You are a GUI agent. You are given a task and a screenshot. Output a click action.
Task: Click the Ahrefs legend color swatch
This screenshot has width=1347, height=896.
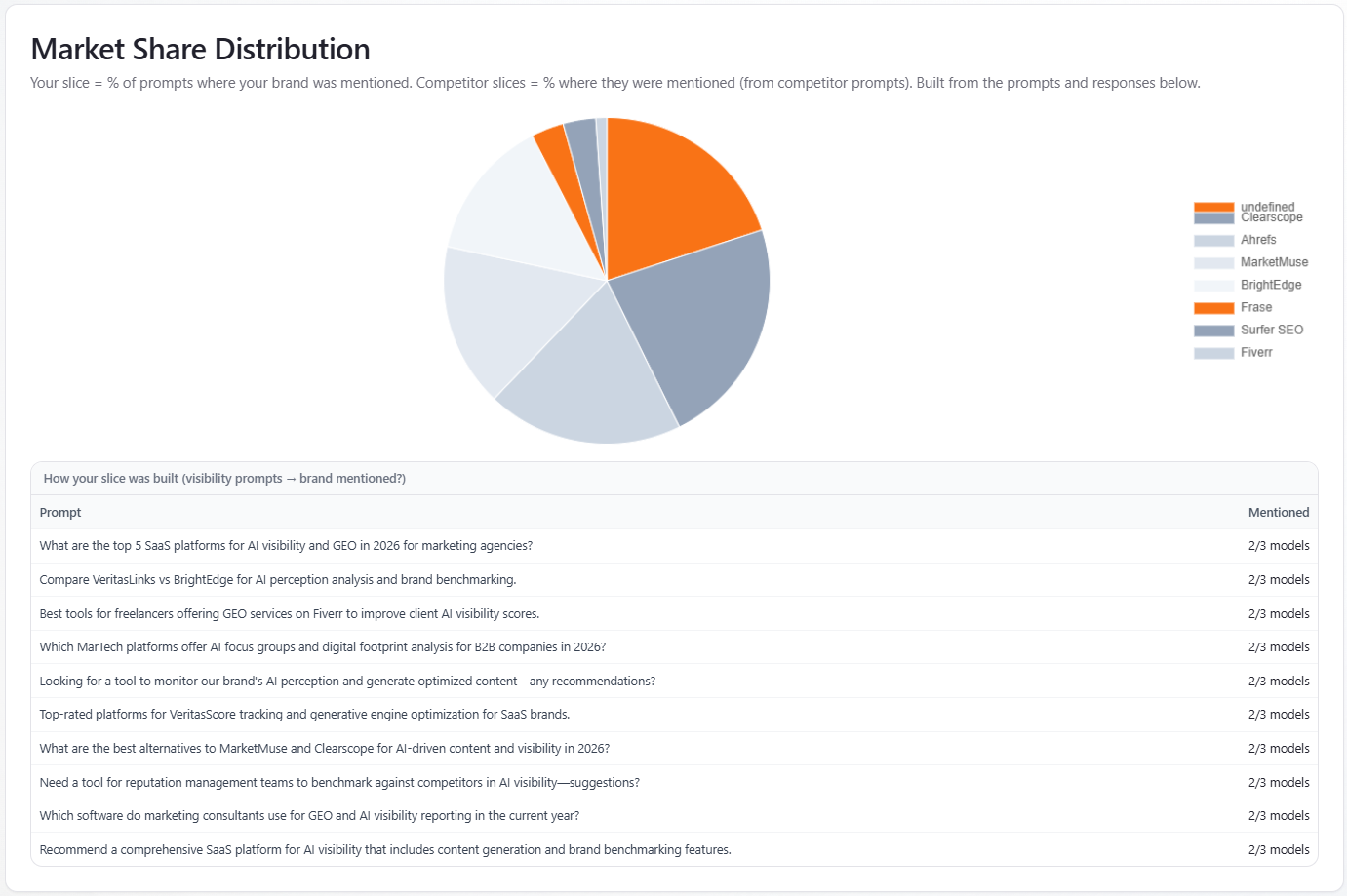pos(1213,240)
